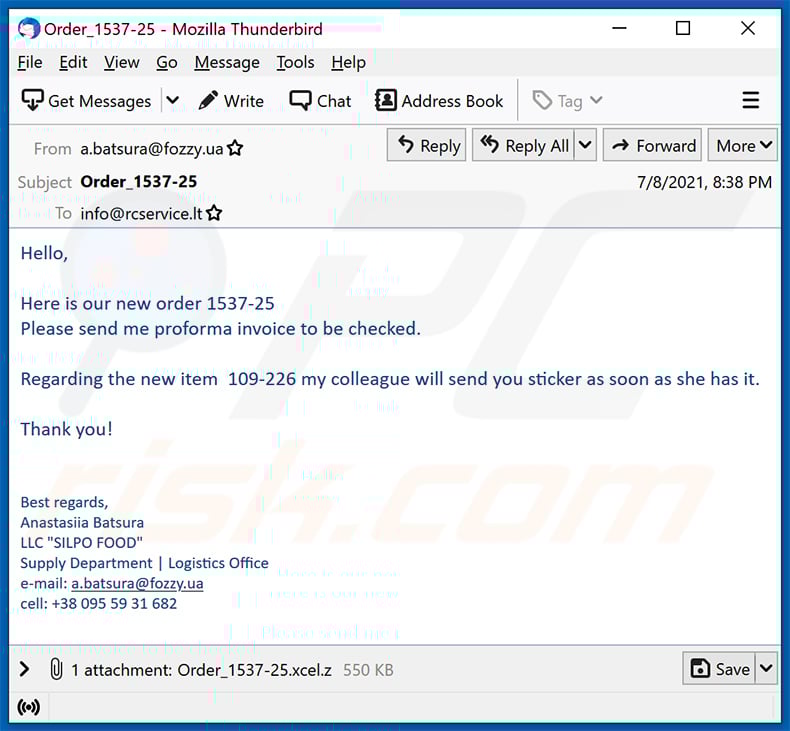Screen dimensions: 790x731
Task: Click the LLC "SILPO FOOD" signature line
Action: point(82,543)
